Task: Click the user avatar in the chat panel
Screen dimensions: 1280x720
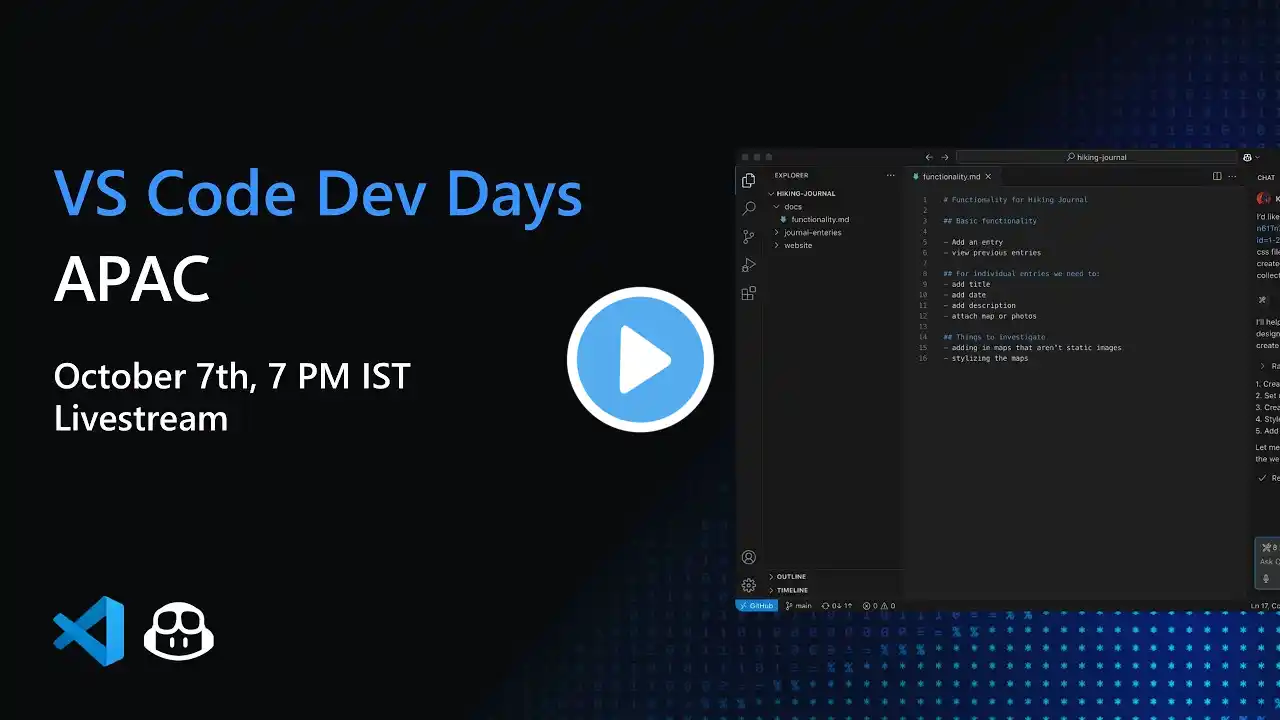Action: 1264,199
